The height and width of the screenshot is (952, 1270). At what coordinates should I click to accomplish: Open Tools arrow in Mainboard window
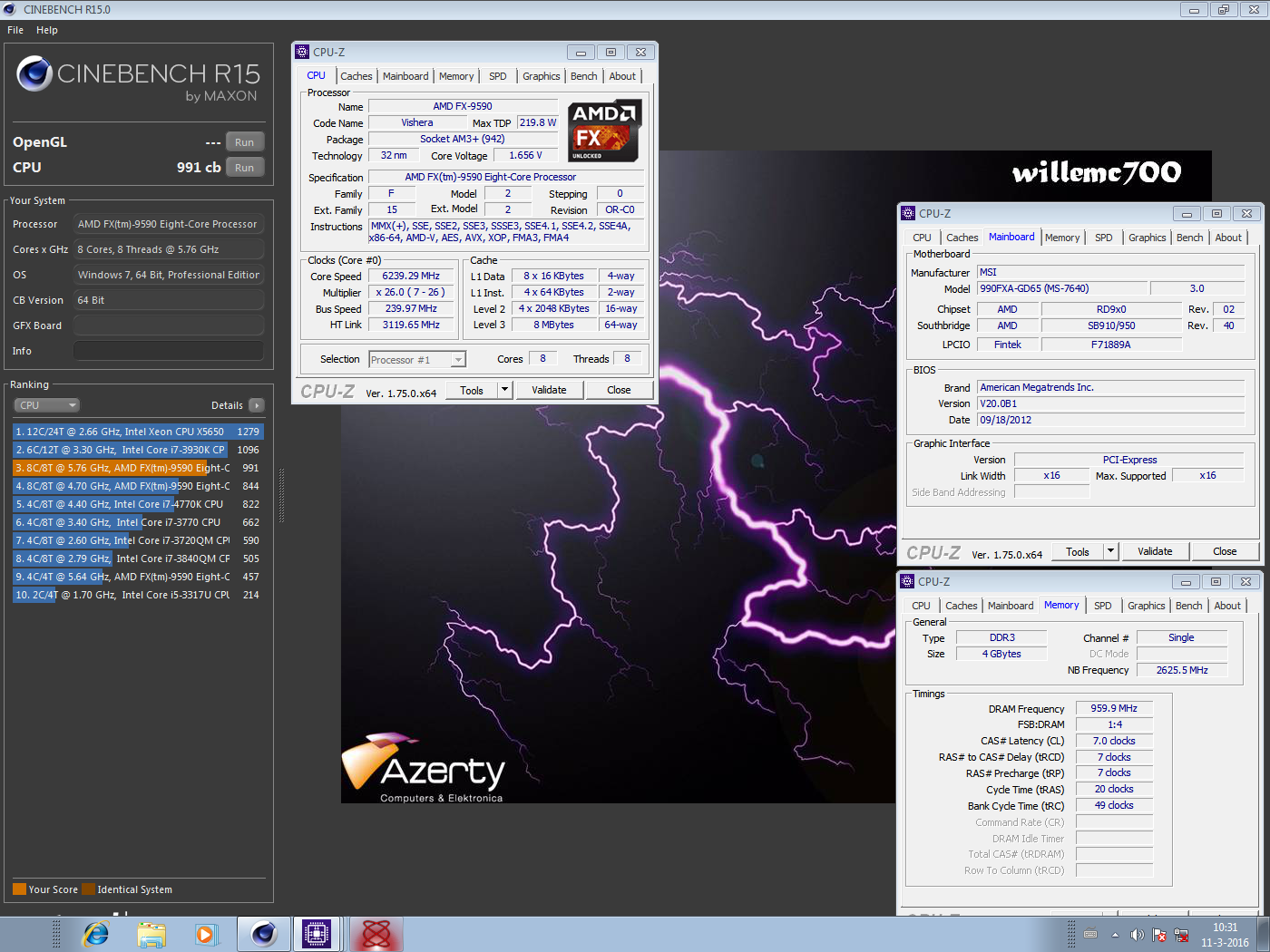click(1110, 551)
